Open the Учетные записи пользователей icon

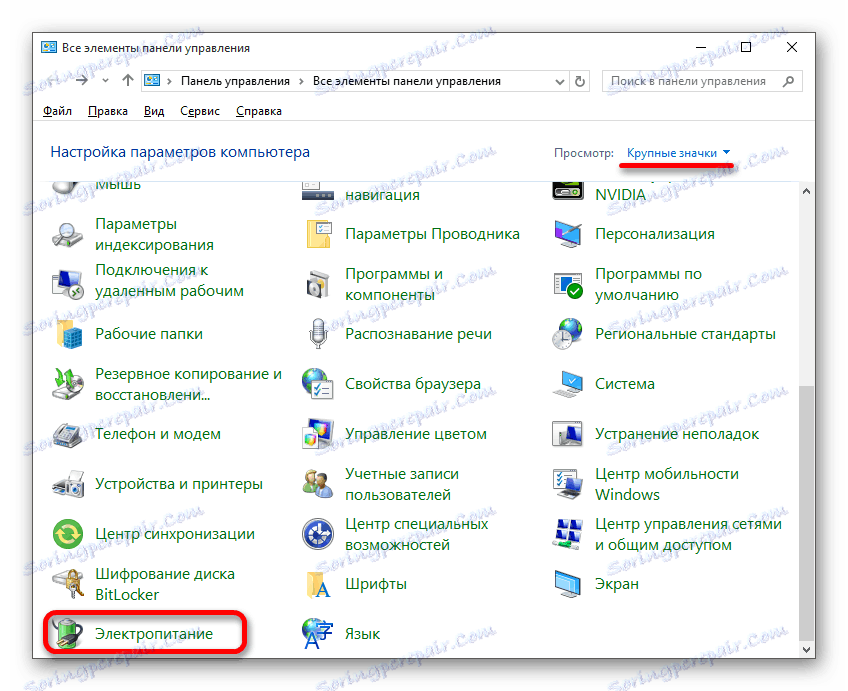point(317,484)
